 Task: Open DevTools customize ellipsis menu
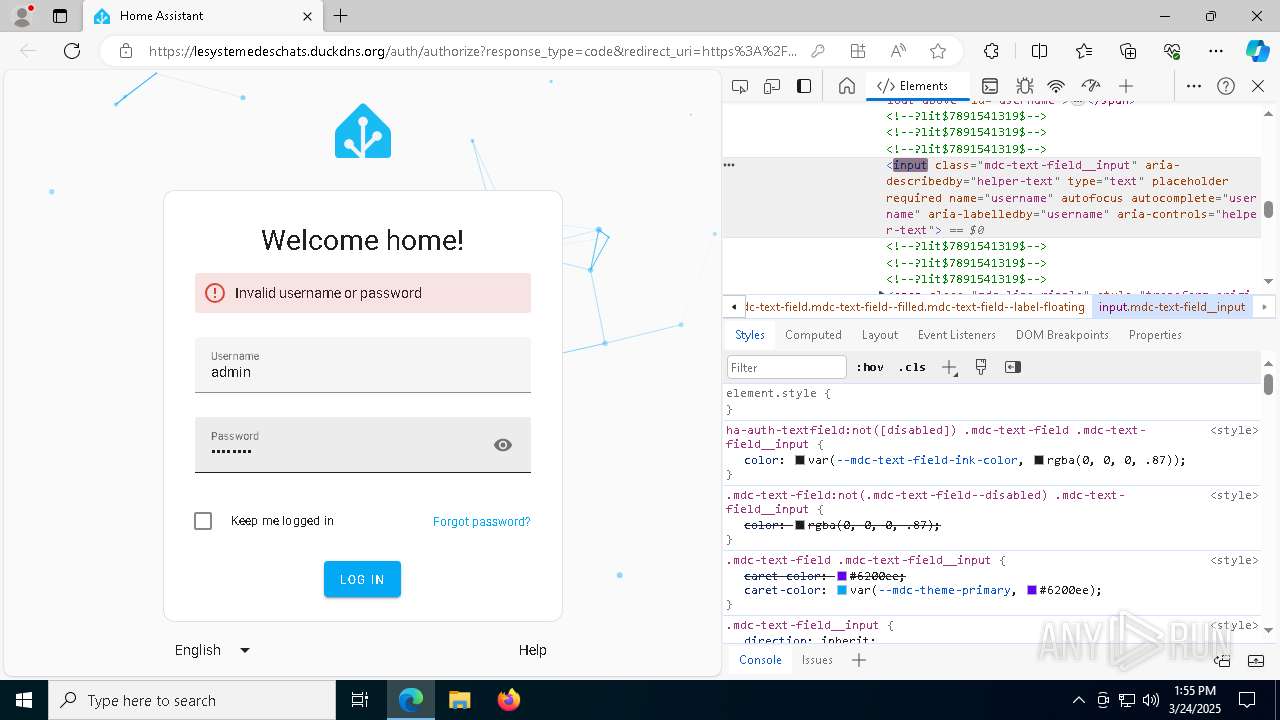coord(1194,86)
